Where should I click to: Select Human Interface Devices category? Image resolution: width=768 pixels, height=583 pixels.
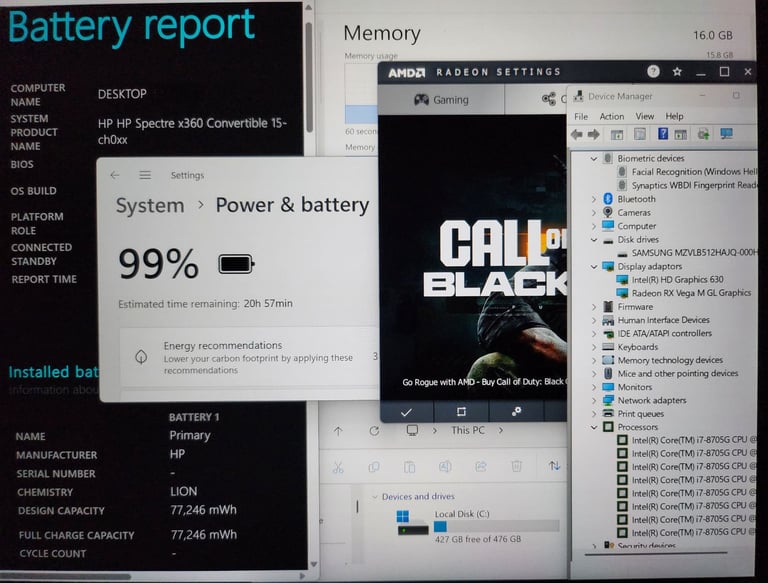coord(663,320)
